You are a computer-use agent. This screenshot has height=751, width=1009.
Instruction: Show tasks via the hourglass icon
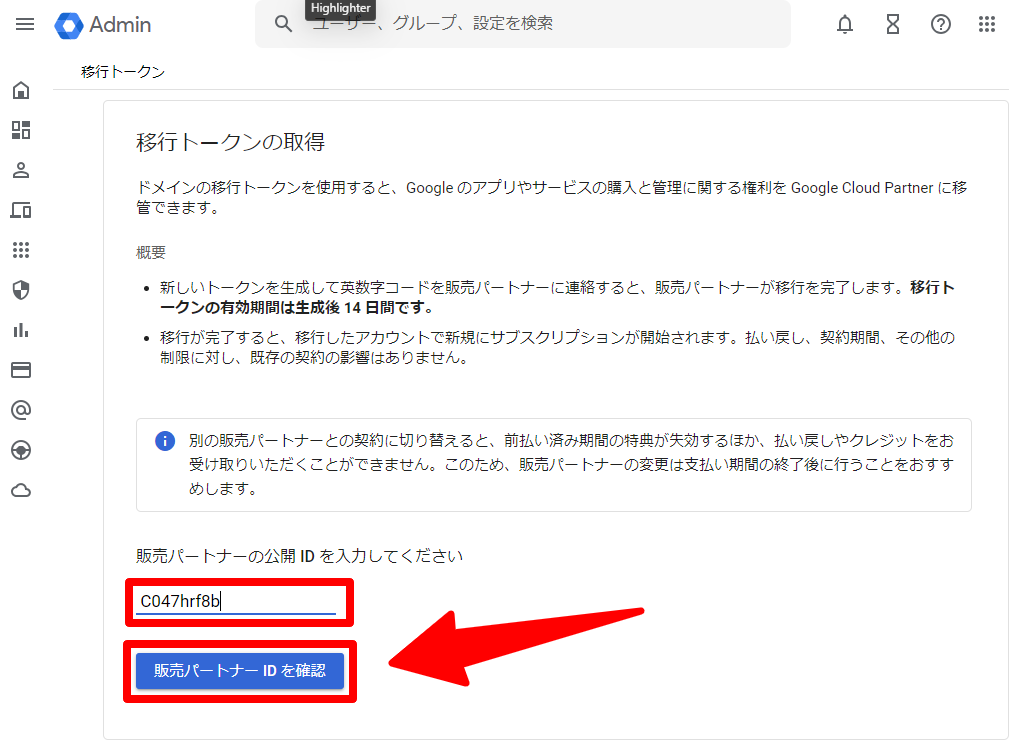[x=893, y=24]
